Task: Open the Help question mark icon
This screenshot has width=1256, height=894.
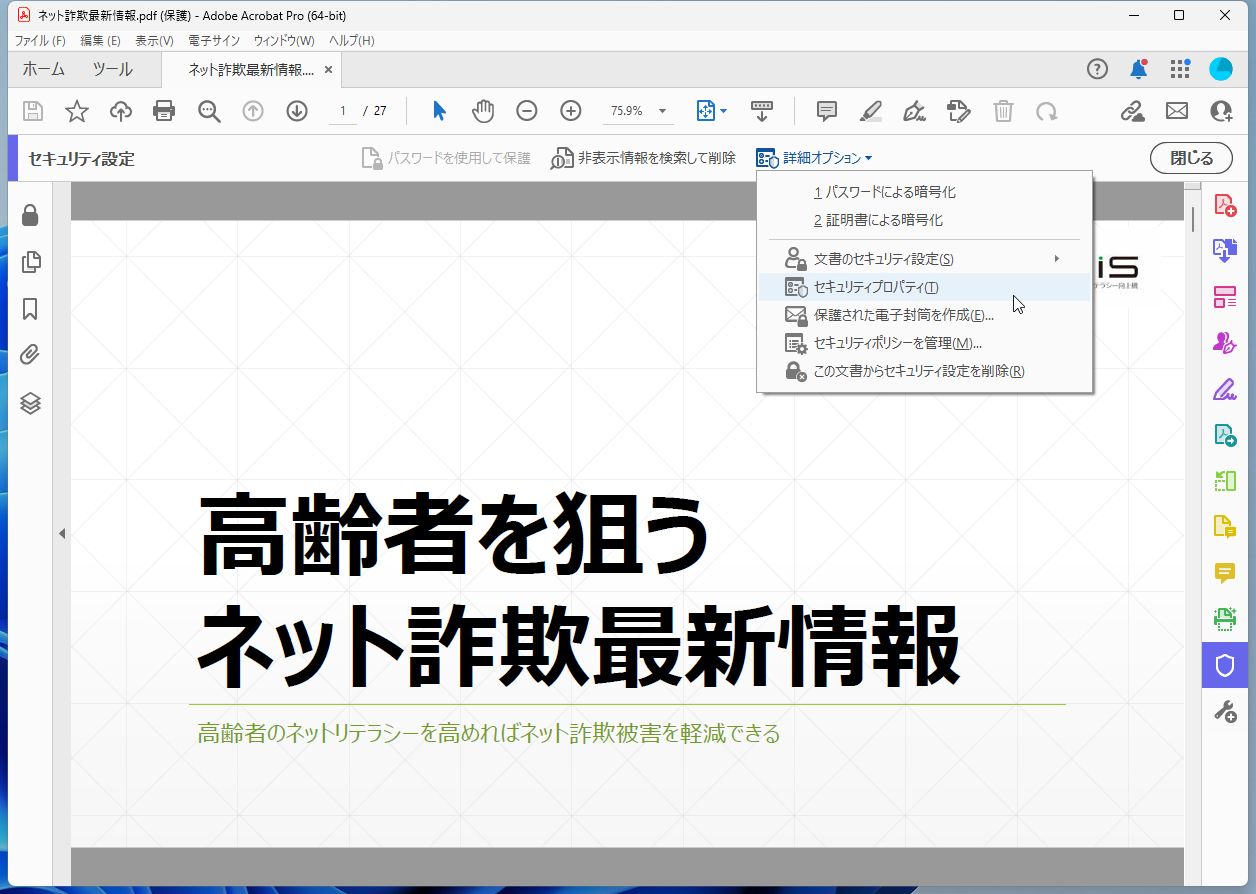Action: (x=1097, y=69)
